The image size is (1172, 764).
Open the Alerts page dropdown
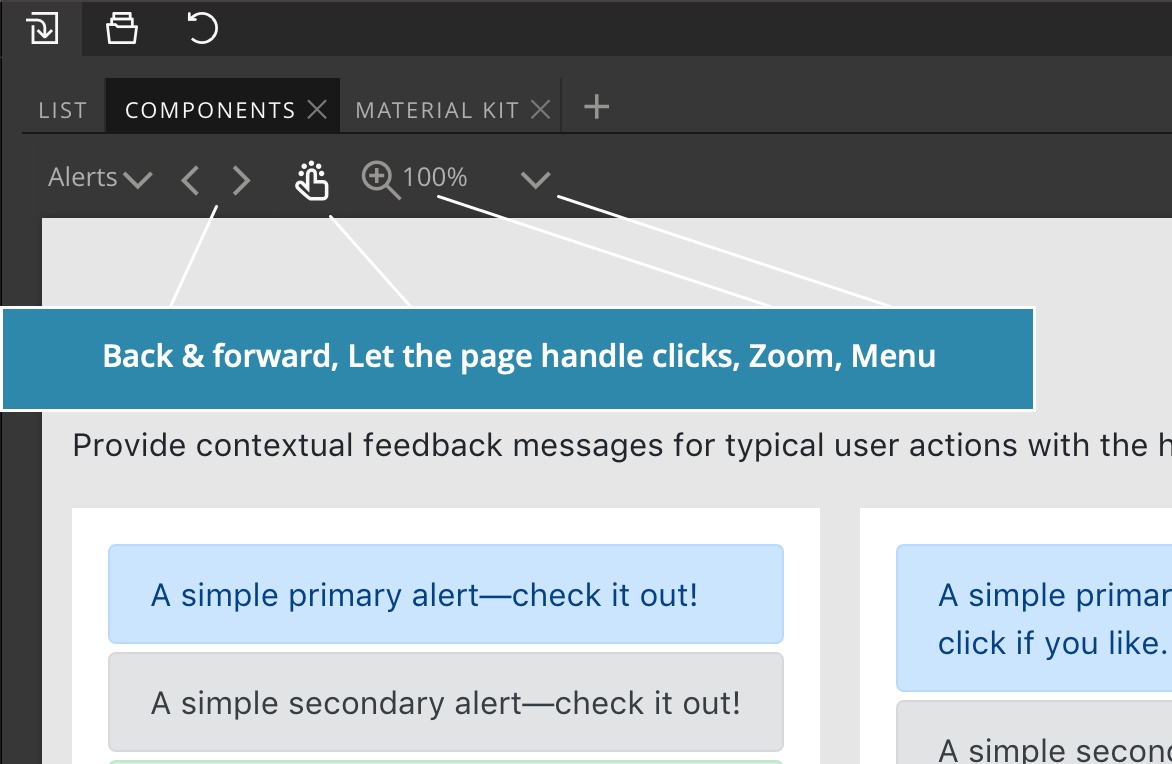coord(100,178)
